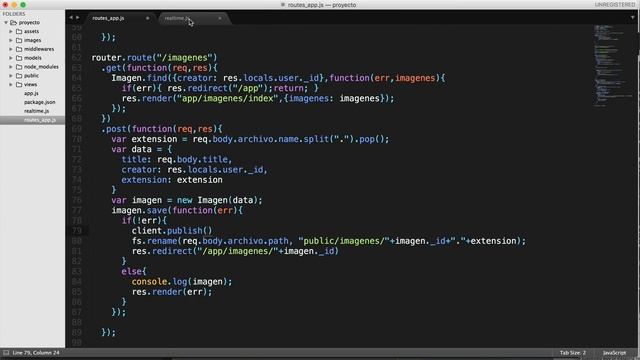Click the 'var data = {' line
640x360 pixels.
tap(142, 149)
